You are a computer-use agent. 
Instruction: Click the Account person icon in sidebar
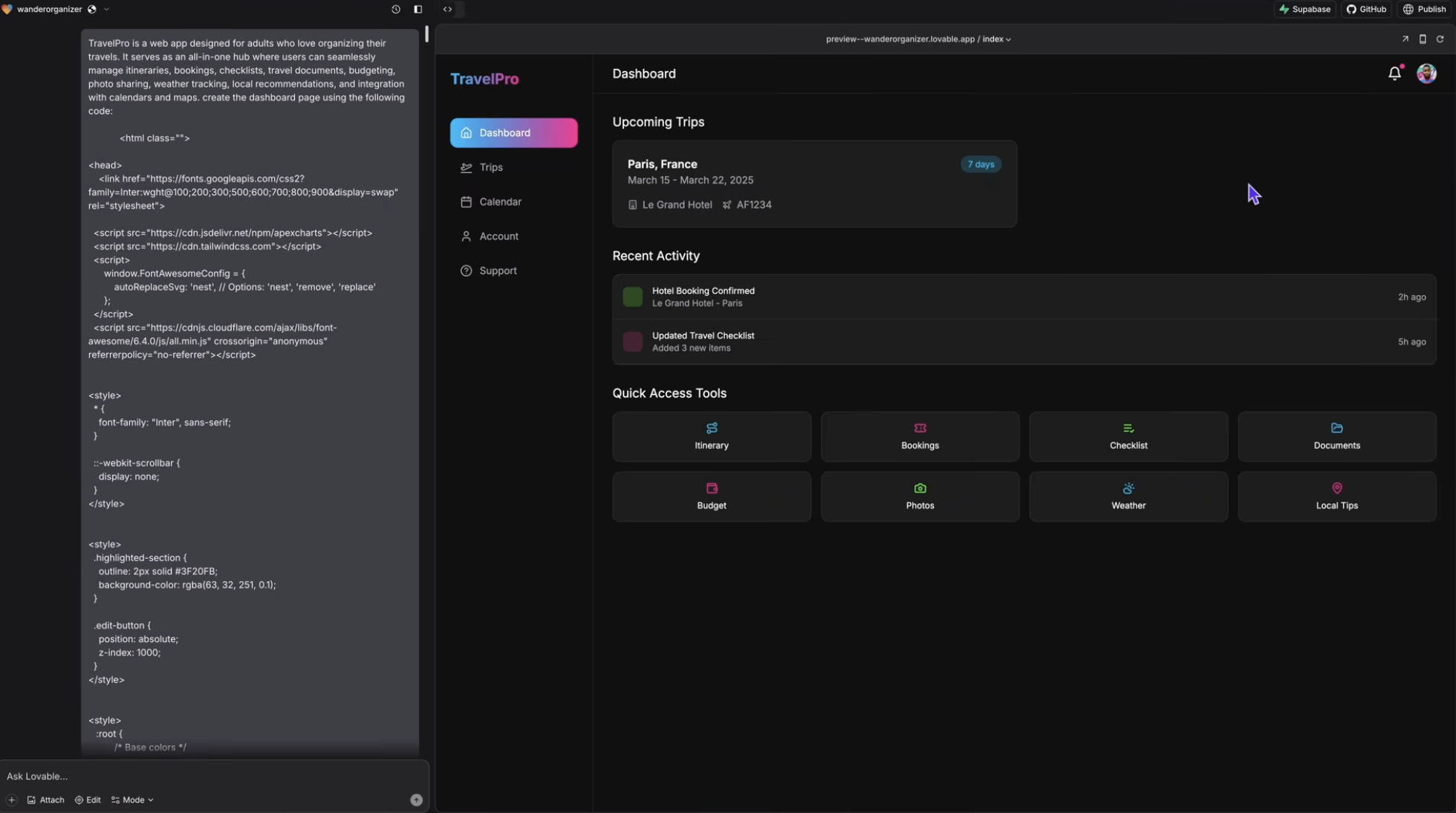click(466, 236)
